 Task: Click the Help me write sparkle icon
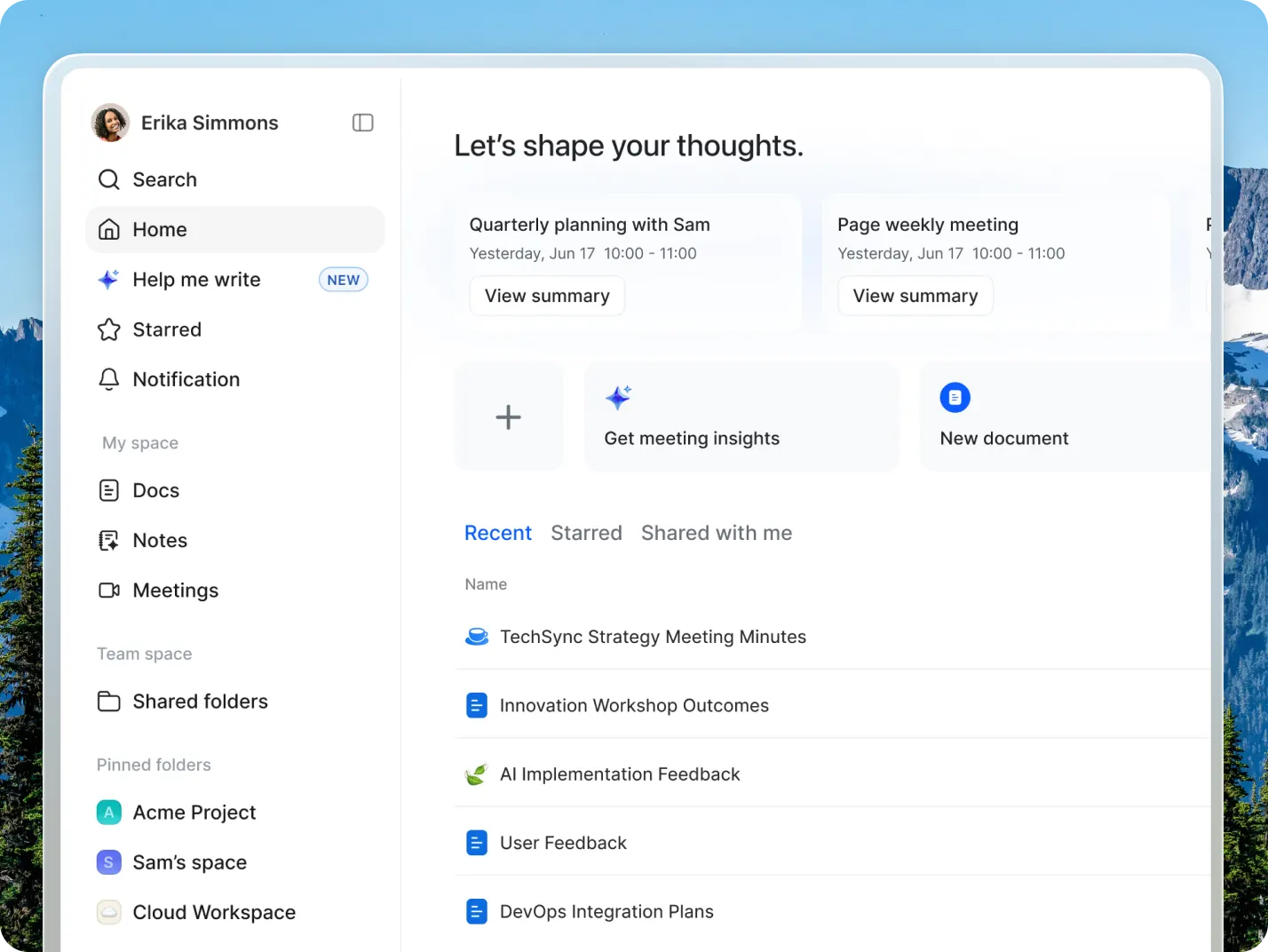[108, 280]
